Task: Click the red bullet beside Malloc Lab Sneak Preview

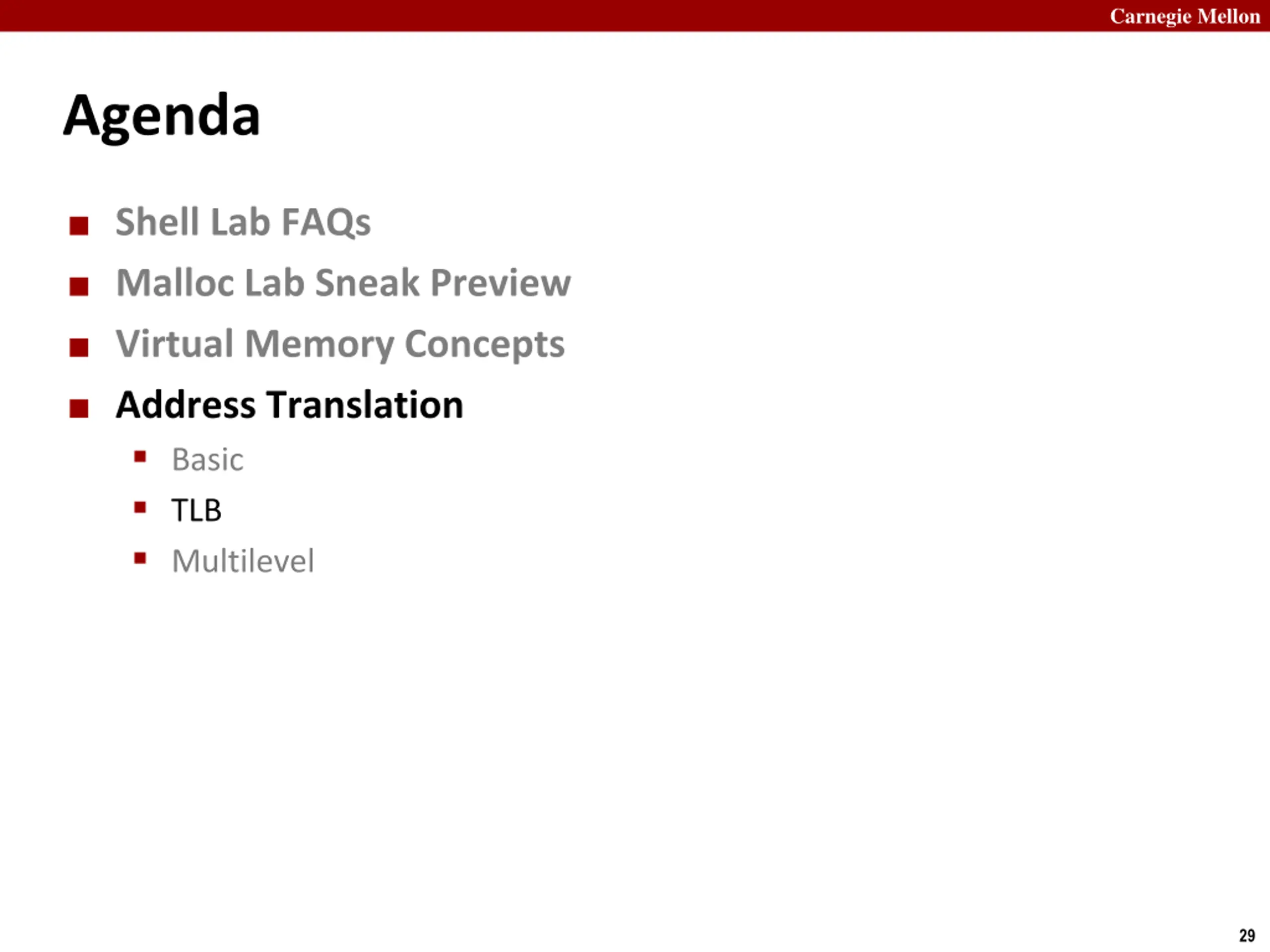Action: point(79,287)
